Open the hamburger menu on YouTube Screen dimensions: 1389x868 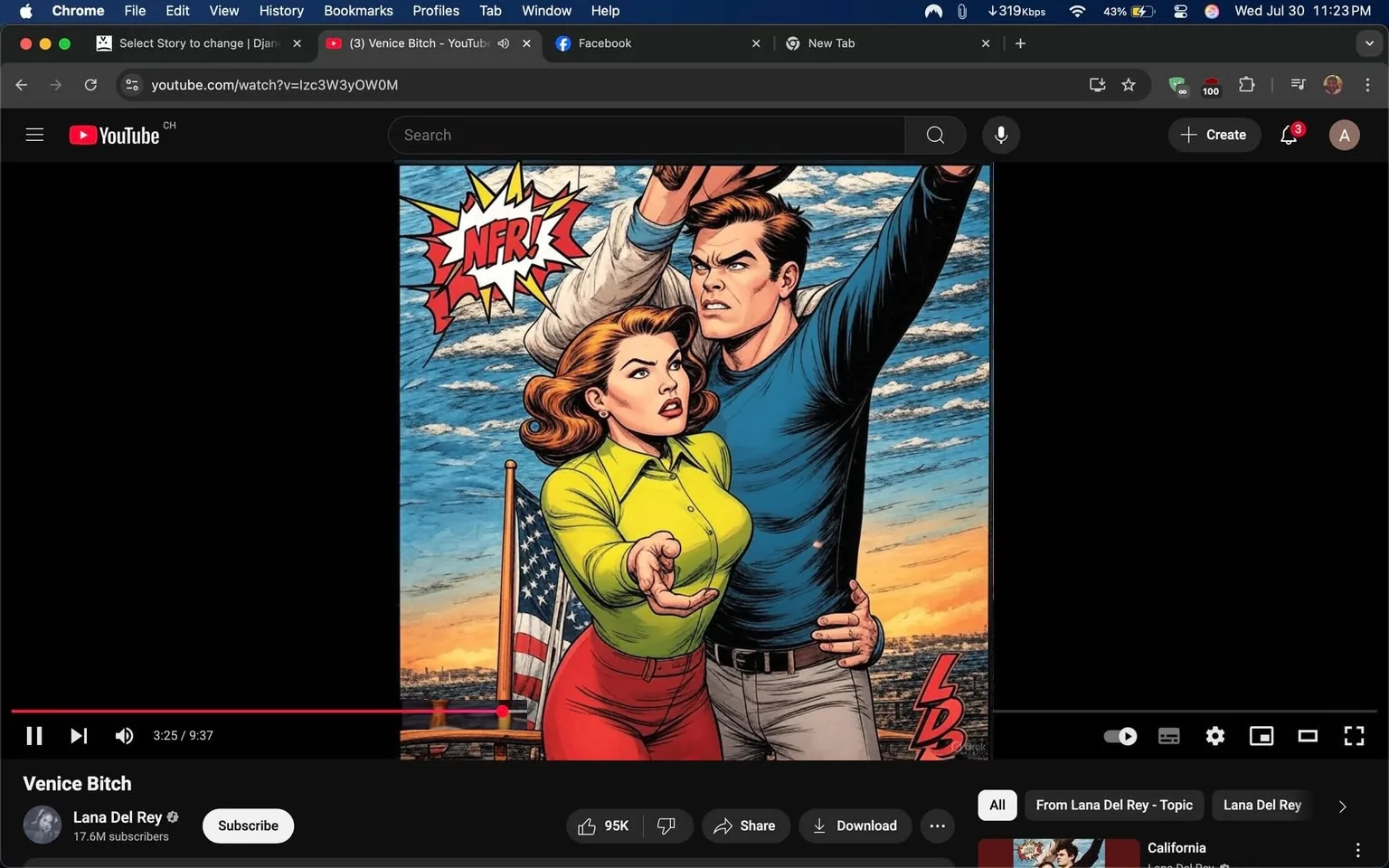(34, 134)
